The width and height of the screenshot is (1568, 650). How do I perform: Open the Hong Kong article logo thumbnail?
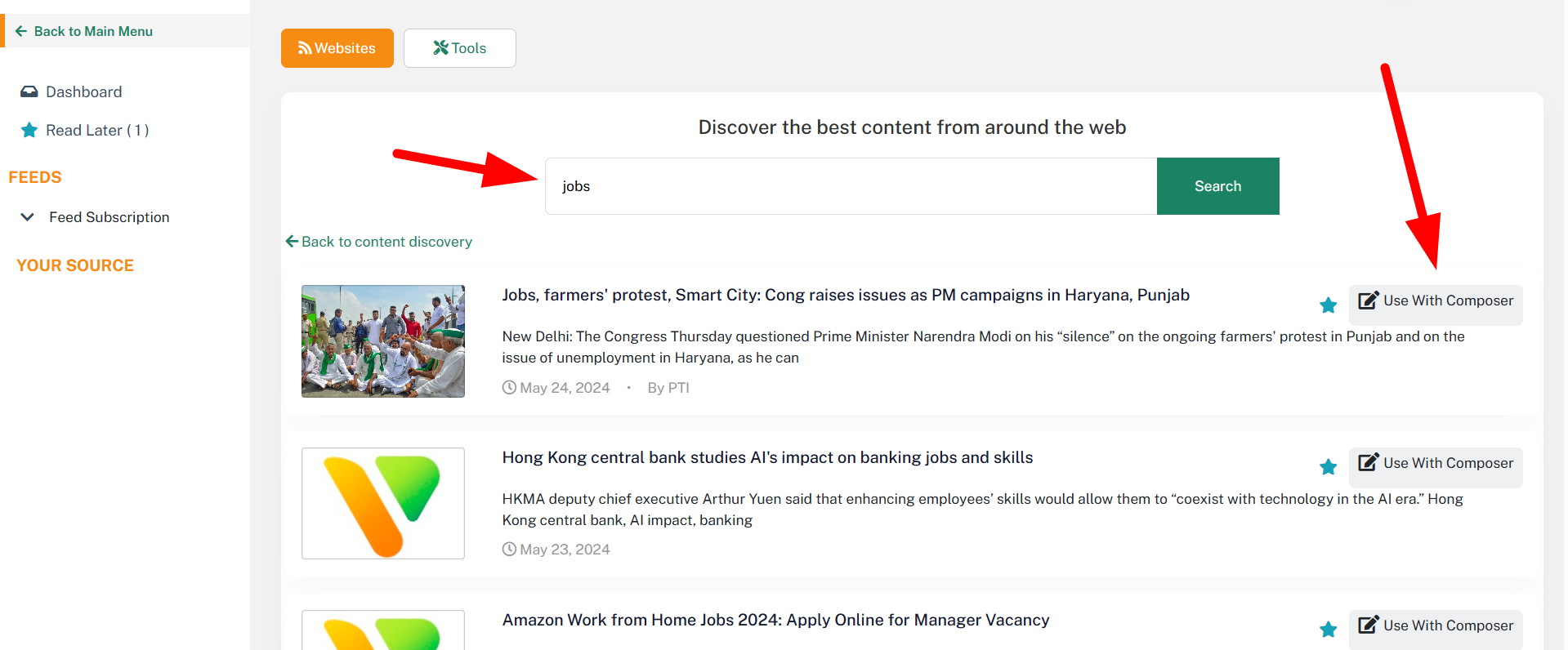(383, 503)
